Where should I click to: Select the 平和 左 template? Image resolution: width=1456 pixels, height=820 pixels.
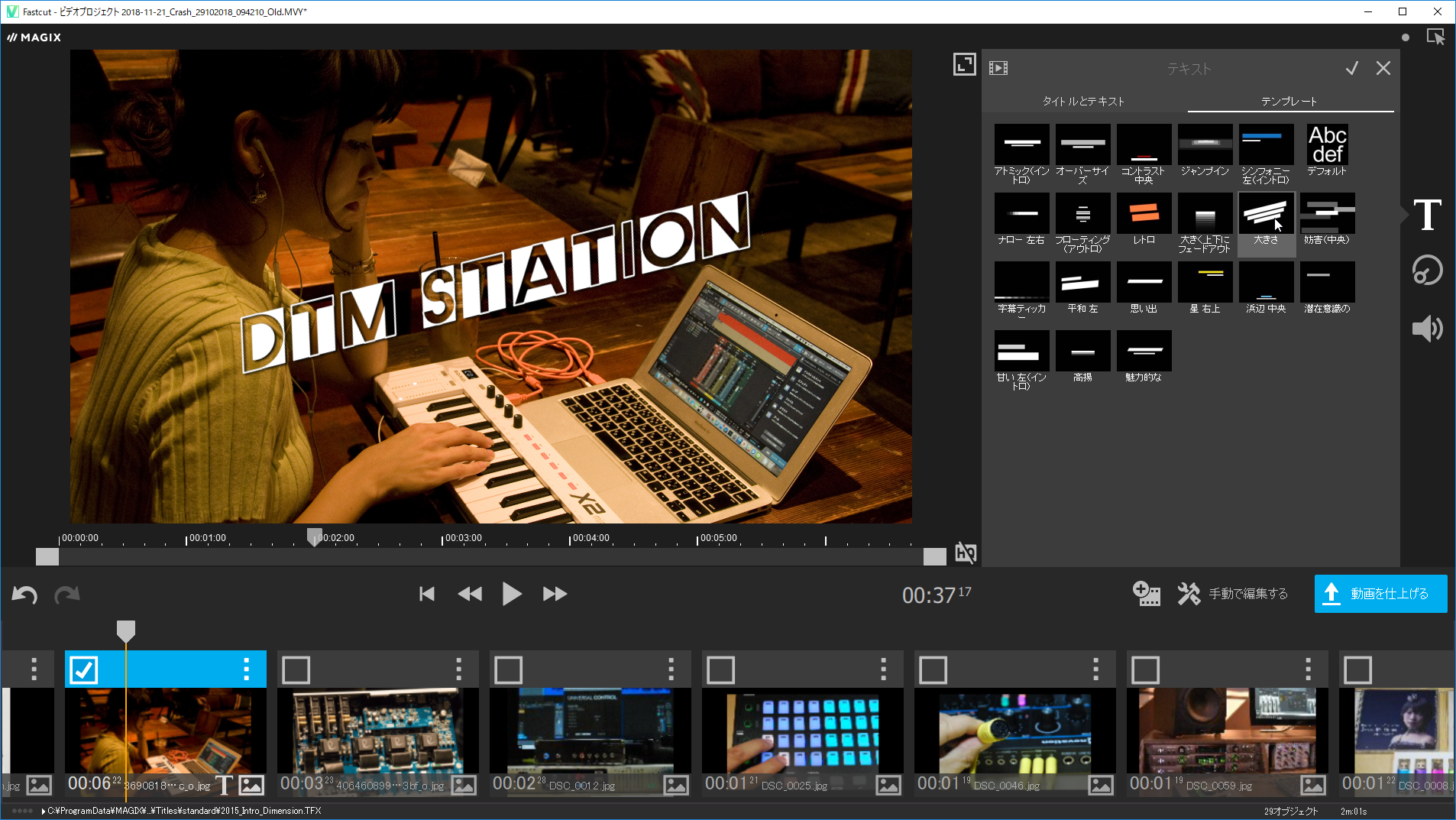click(x=1082, y=287)
